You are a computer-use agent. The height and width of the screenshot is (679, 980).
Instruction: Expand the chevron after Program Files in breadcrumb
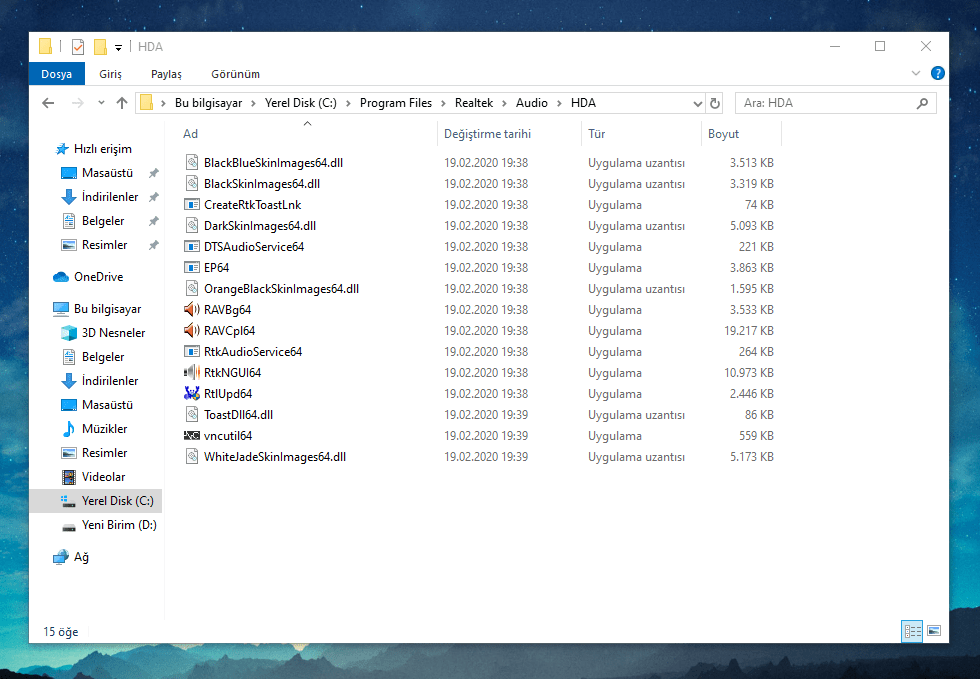pyautogui.click(x=443, y=103)
